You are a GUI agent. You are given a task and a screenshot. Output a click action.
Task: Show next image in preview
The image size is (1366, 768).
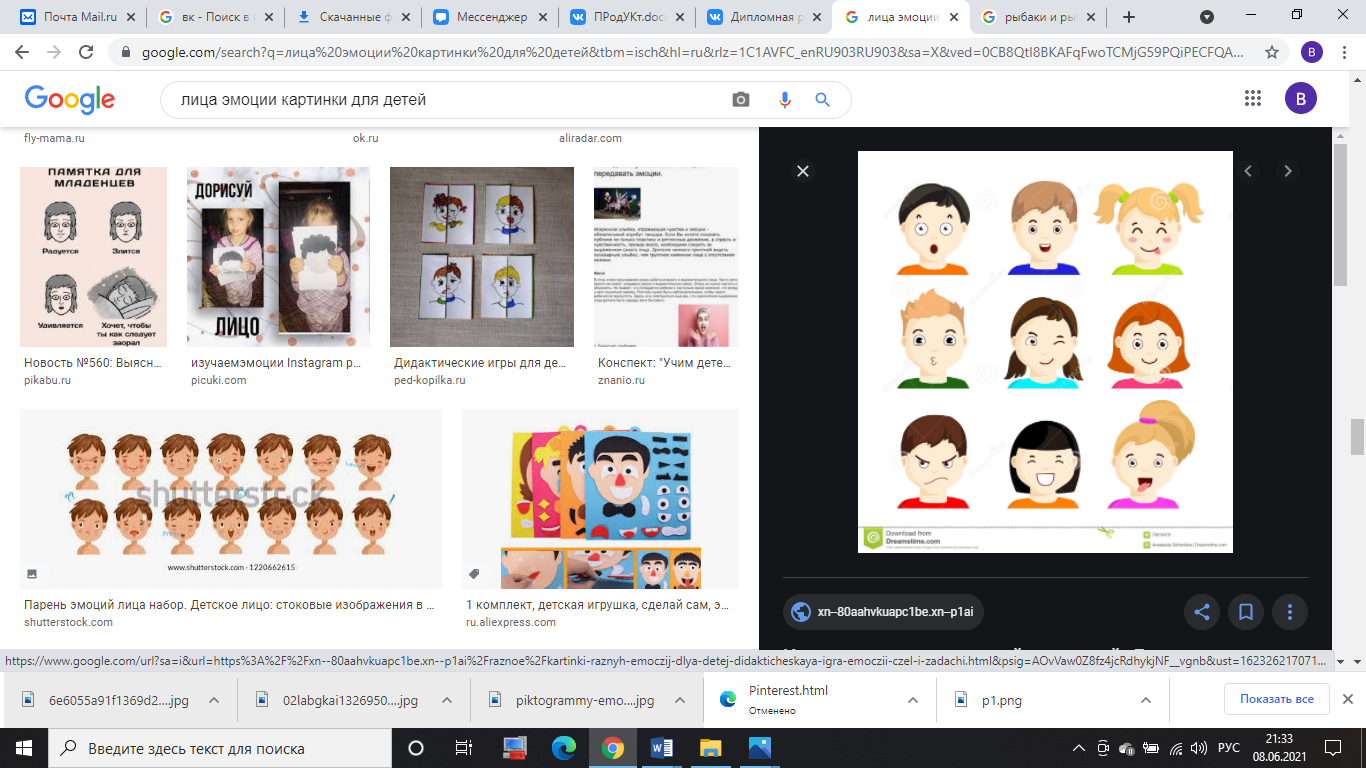[1288, 171]
